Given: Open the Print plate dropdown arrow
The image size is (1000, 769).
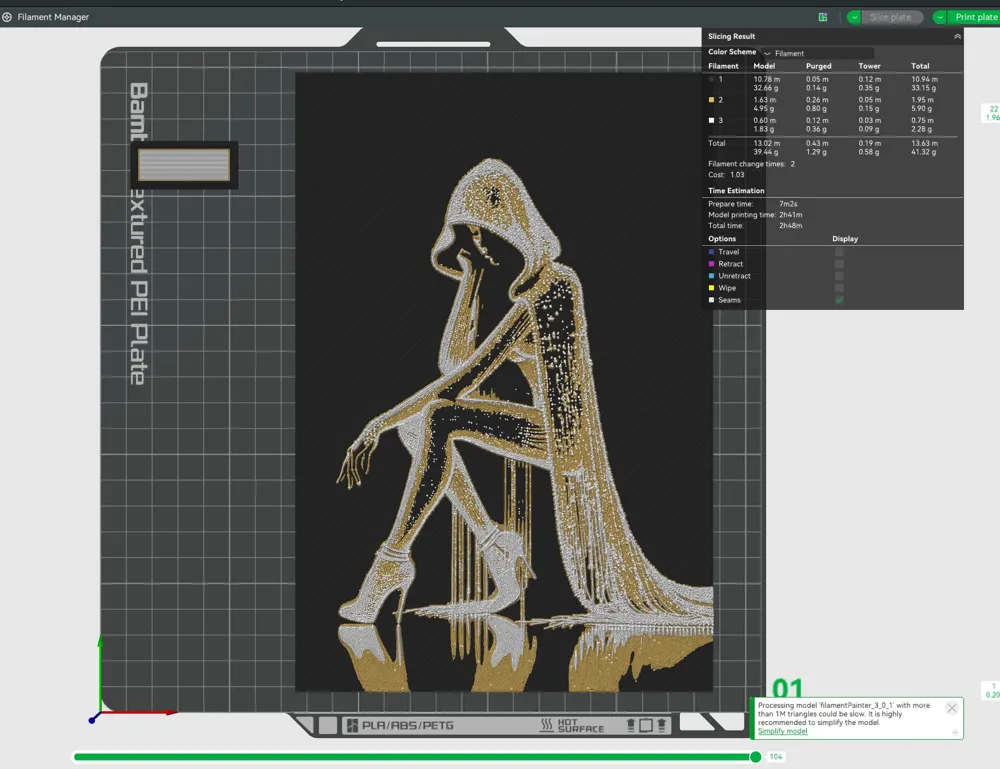Looking at the screenshot, I should click(939, 17).
